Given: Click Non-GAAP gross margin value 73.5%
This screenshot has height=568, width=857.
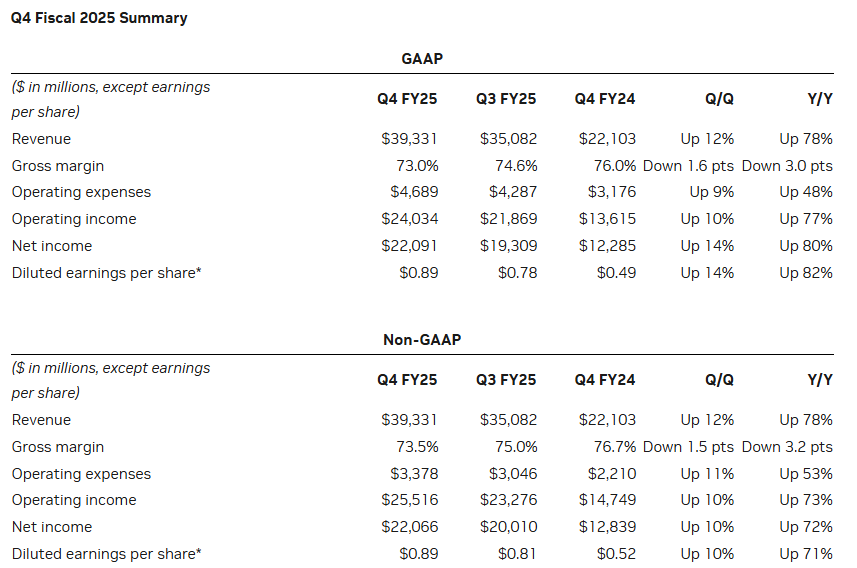Looking at the screenshot, I should pyautogui.click(x=418, y=447).
